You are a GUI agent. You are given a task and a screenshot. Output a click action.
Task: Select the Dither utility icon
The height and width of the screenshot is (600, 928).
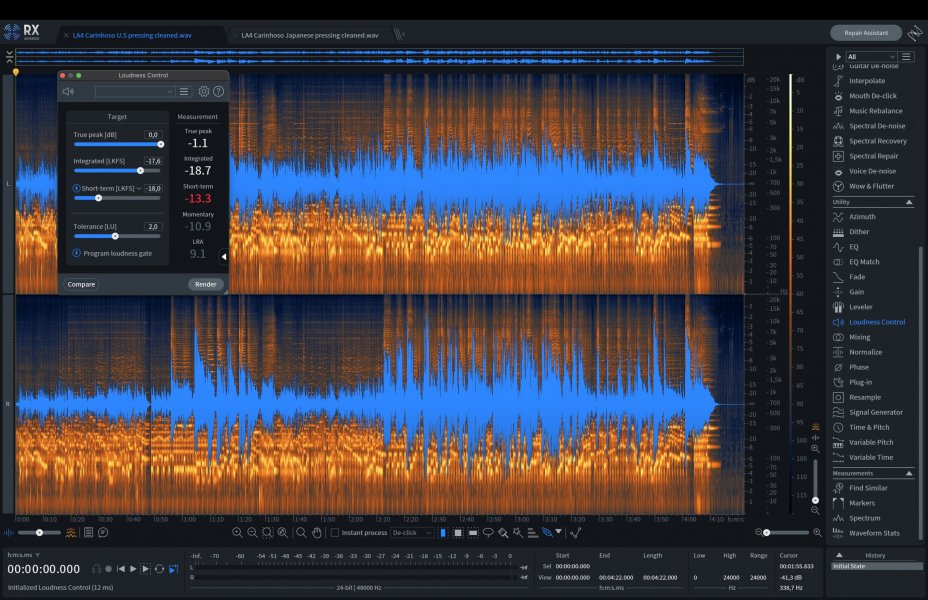coord(838,232)
